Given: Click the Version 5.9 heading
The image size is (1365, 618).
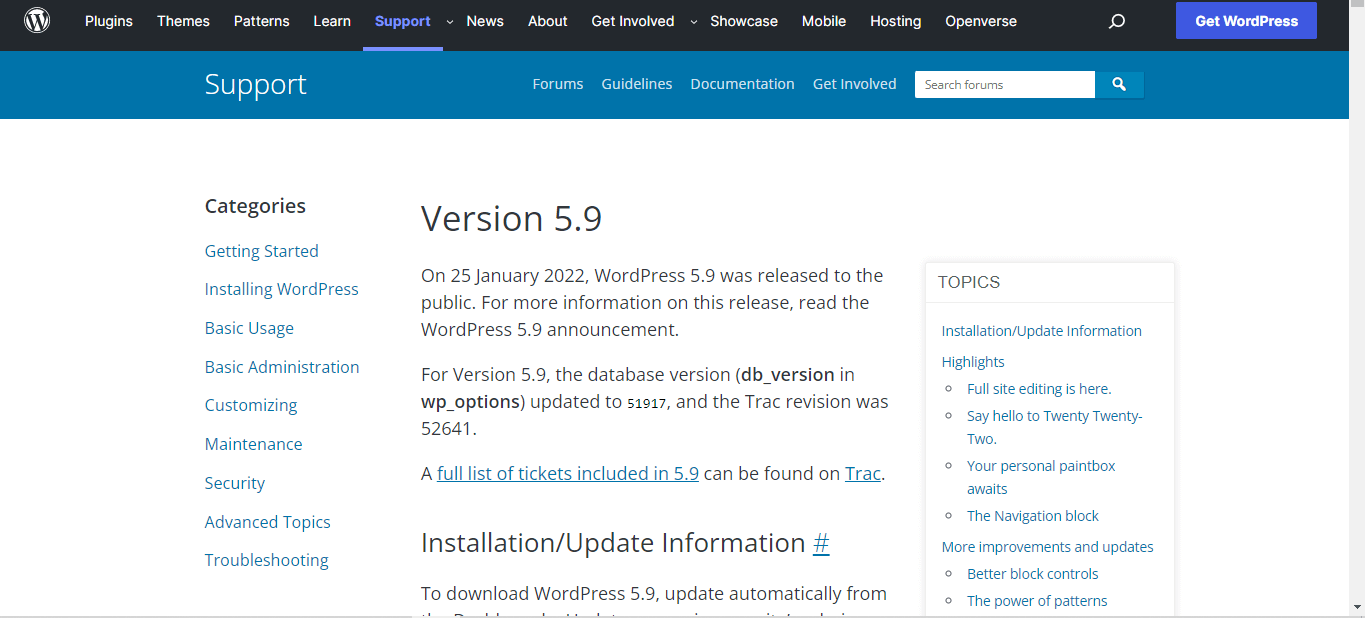Looking at the screenshot, I should tap(511, 218).
